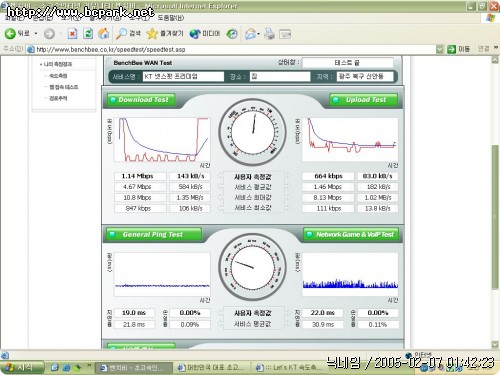Open the 경로추적 sidebar link

coord(58,98)
